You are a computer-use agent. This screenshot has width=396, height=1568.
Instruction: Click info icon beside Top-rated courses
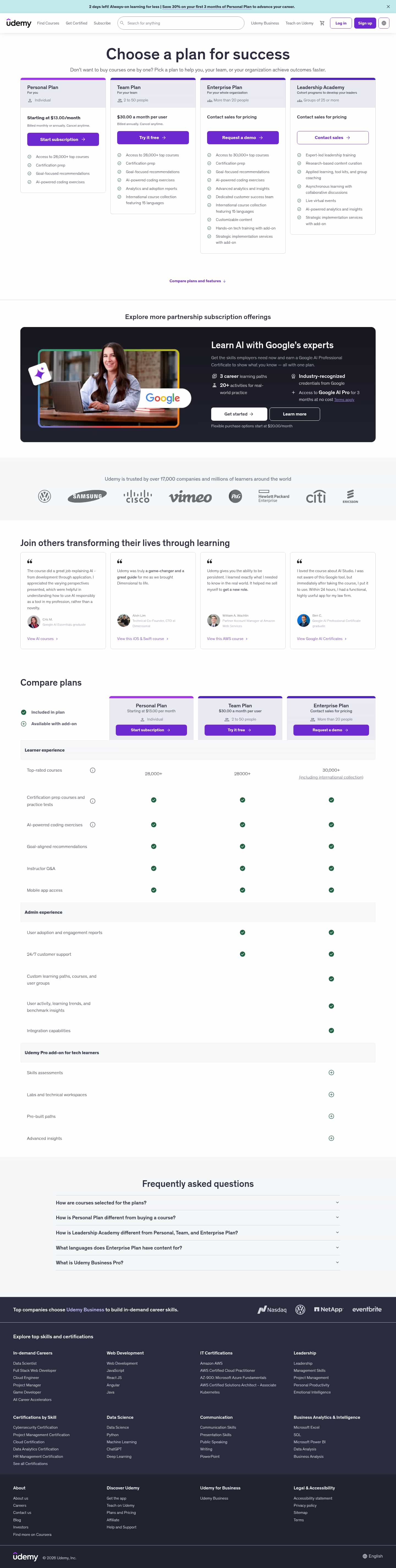click(x=93, y=770)
